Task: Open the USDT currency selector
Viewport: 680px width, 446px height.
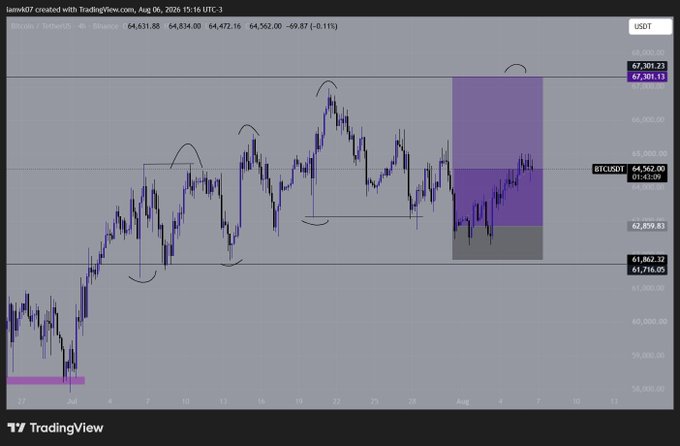Action: tap(650, 26)
